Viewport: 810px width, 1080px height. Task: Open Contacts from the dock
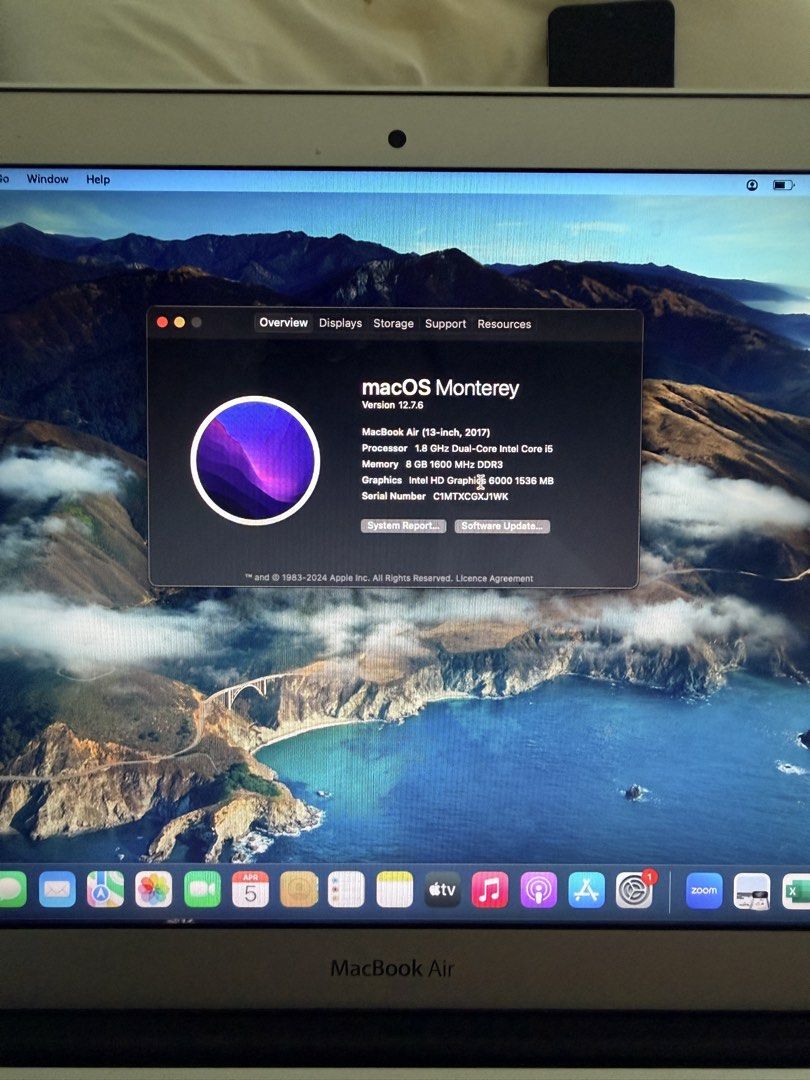(x=299, y=890)
